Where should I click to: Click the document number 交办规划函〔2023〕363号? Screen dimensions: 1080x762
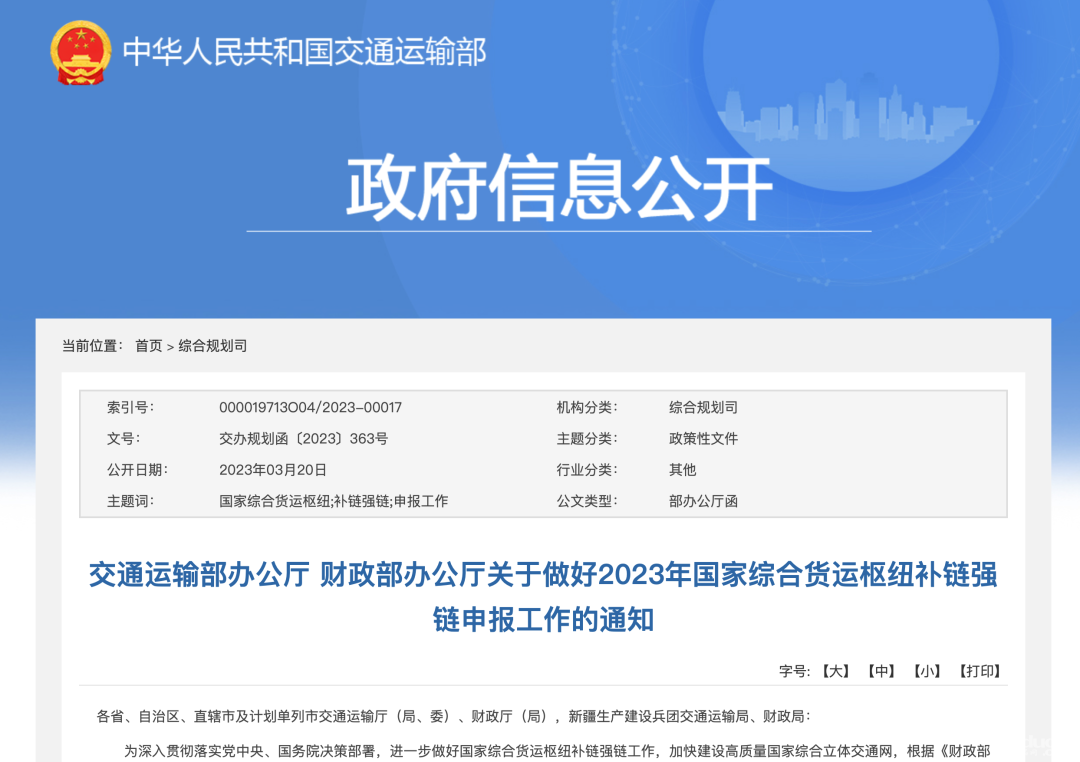click(312, 438)
